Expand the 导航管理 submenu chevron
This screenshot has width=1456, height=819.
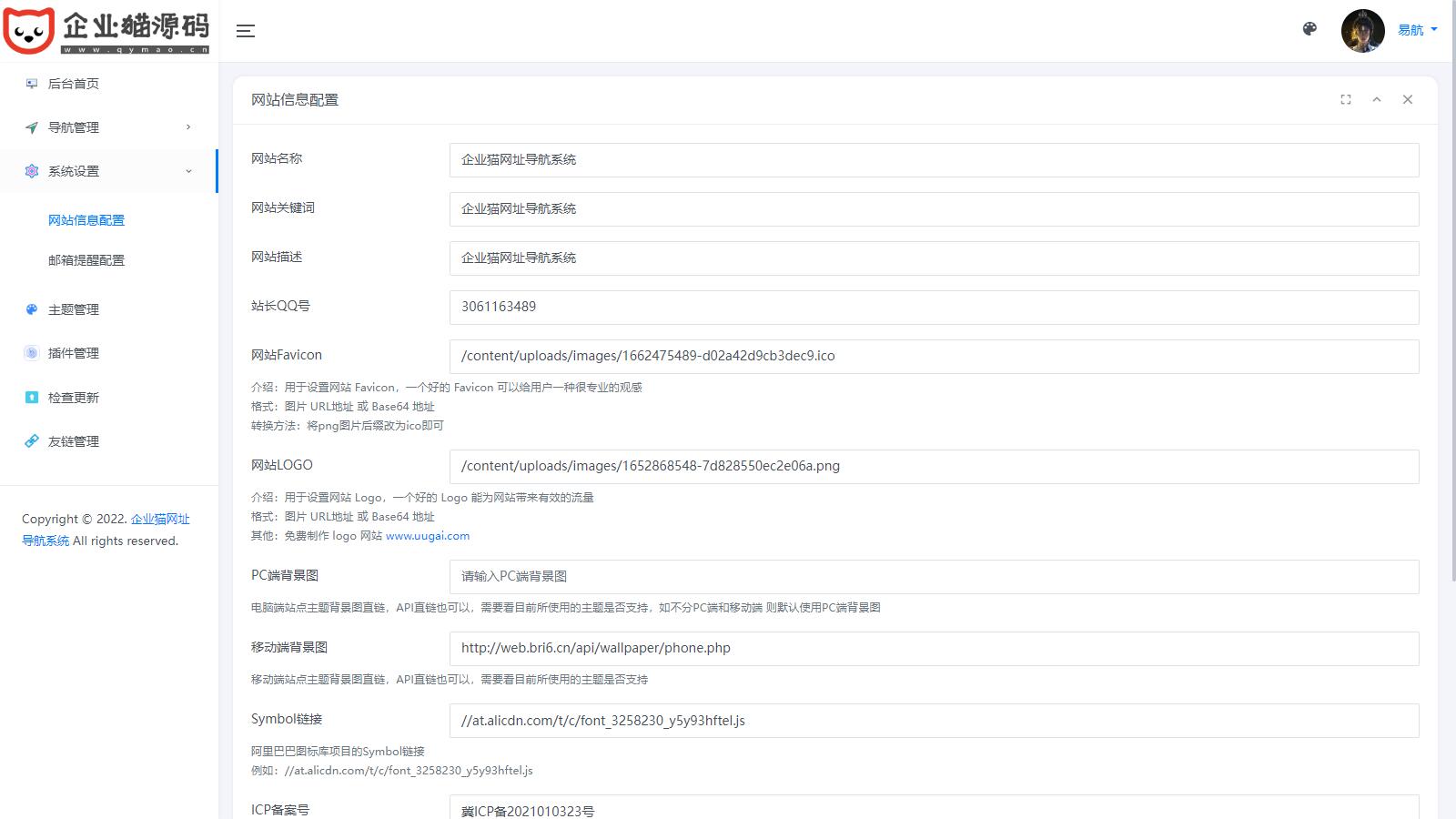[x=188, y=127]
